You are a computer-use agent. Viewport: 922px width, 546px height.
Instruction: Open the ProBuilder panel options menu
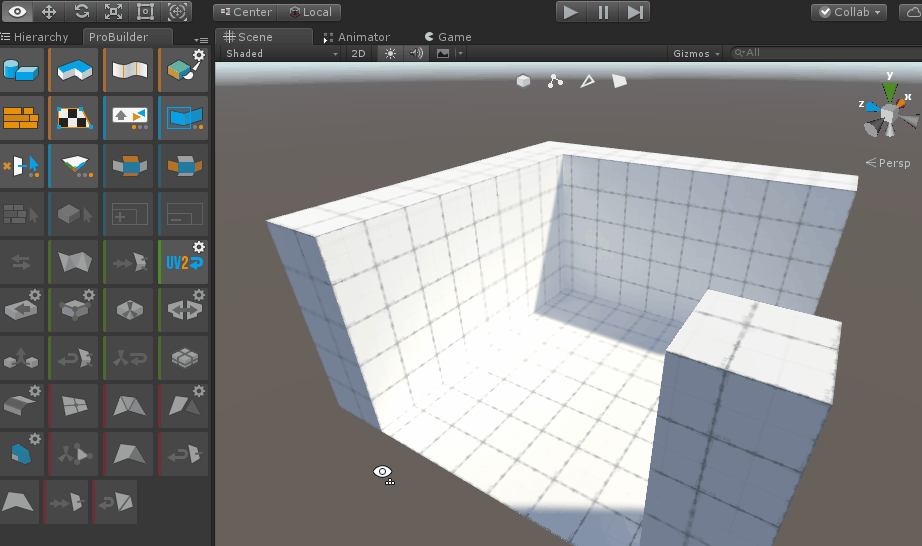(x=201, y=40)
